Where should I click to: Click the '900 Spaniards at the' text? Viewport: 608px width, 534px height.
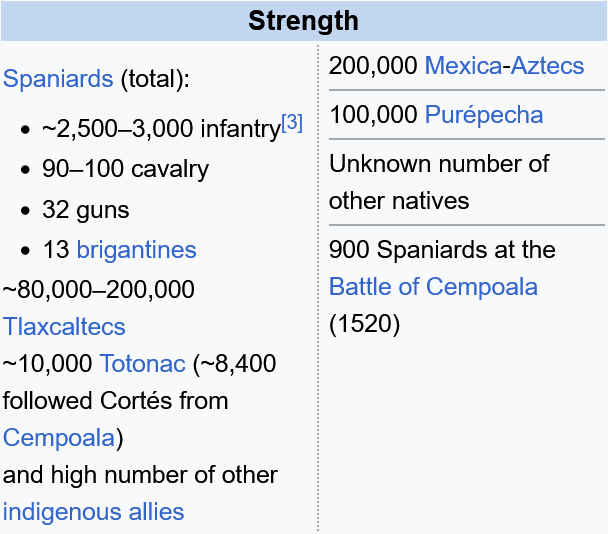(x=442, y=249)
